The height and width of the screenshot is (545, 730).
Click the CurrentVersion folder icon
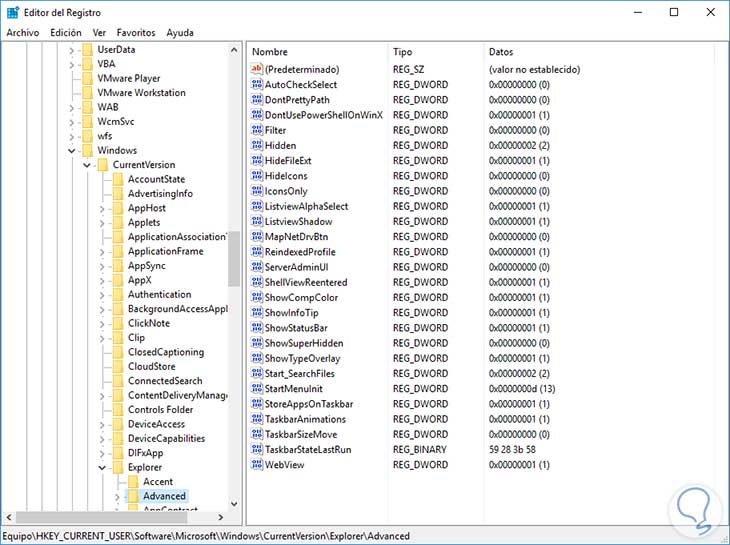pos(103,165)
